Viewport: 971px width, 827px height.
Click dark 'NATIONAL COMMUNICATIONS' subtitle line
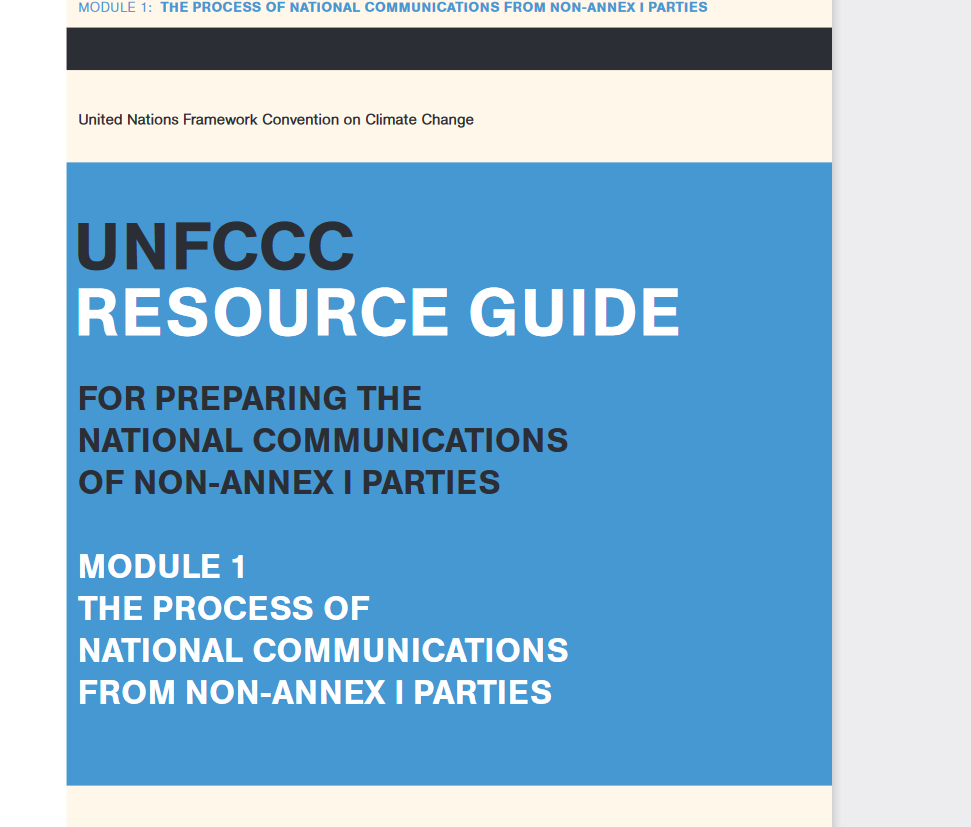coord(323,440)
